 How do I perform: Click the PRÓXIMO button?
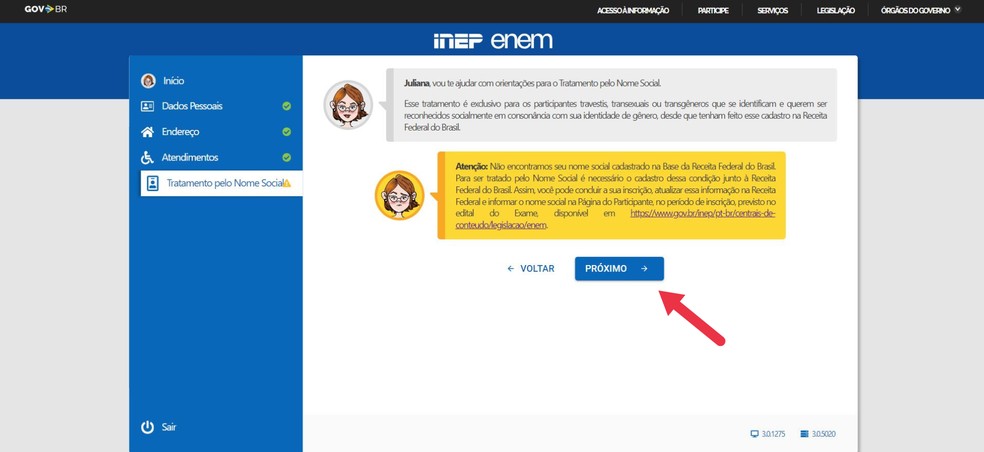pos(619,269)
